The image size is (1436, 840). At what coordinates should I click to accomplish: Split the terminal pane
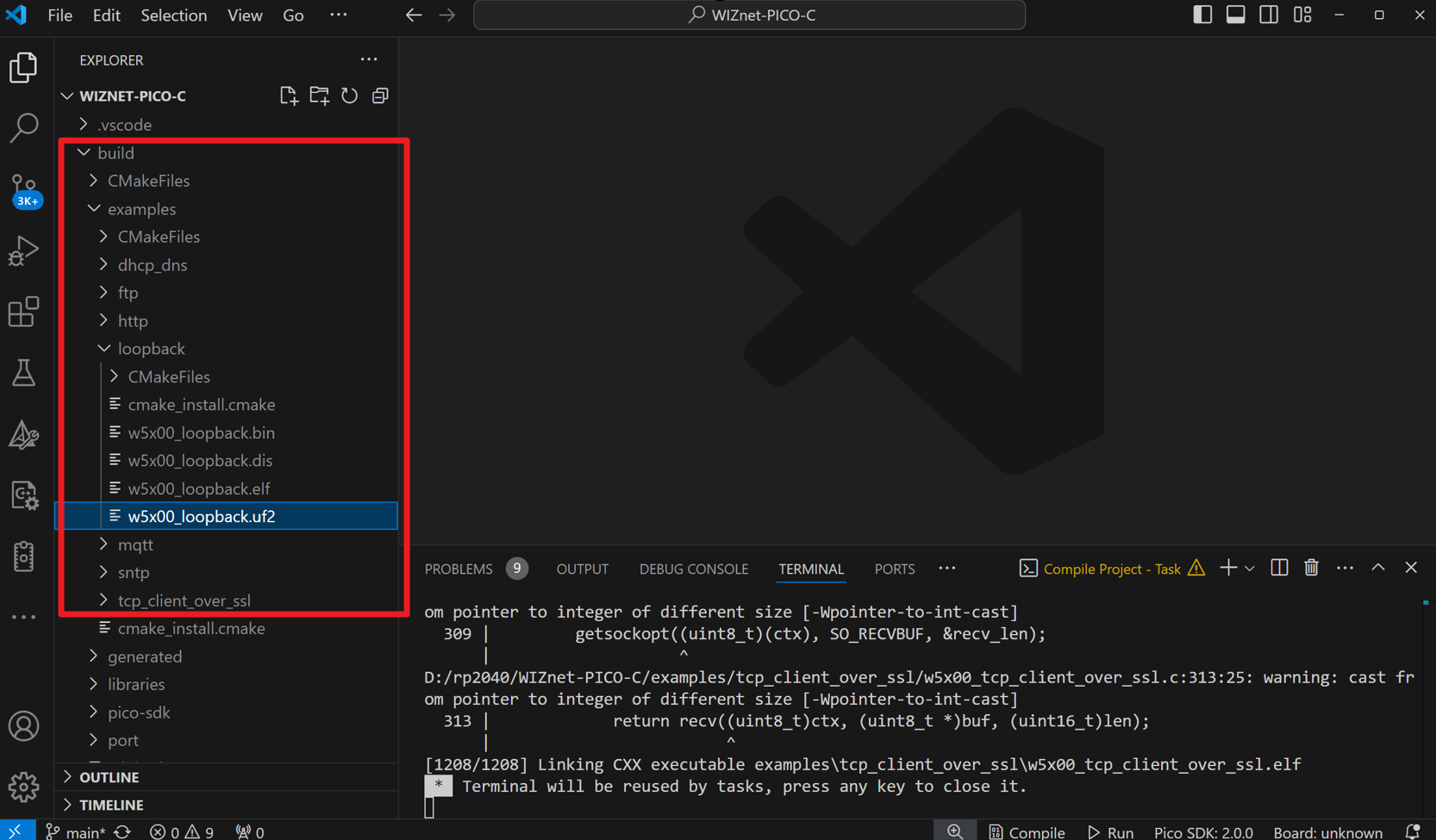pyautogui.click(x=1279, y=568)
